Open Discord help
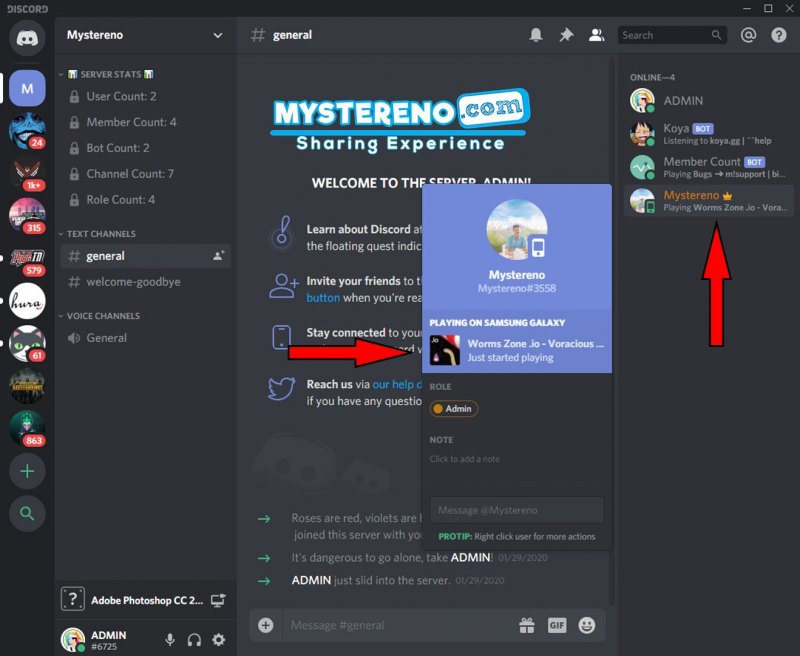Viewport: 800px width, 656px height. [x=779, y=35]
